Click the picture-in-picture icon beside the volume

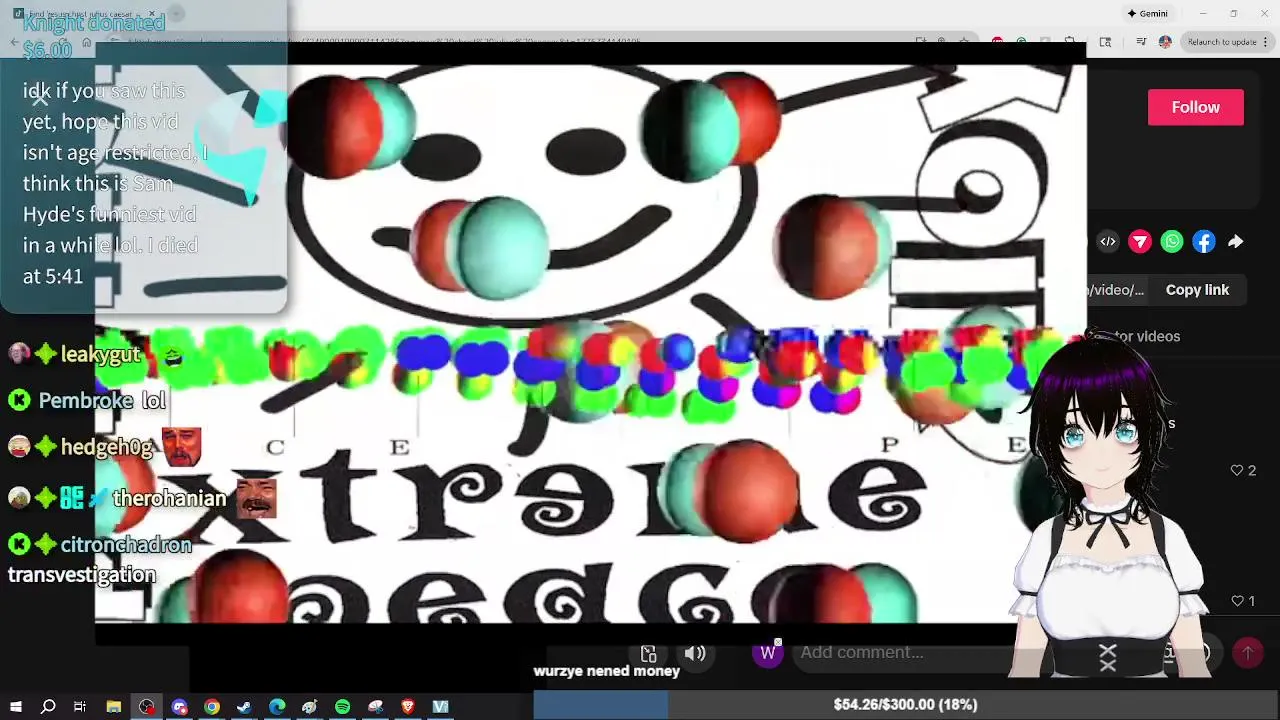tap(648, 654)
